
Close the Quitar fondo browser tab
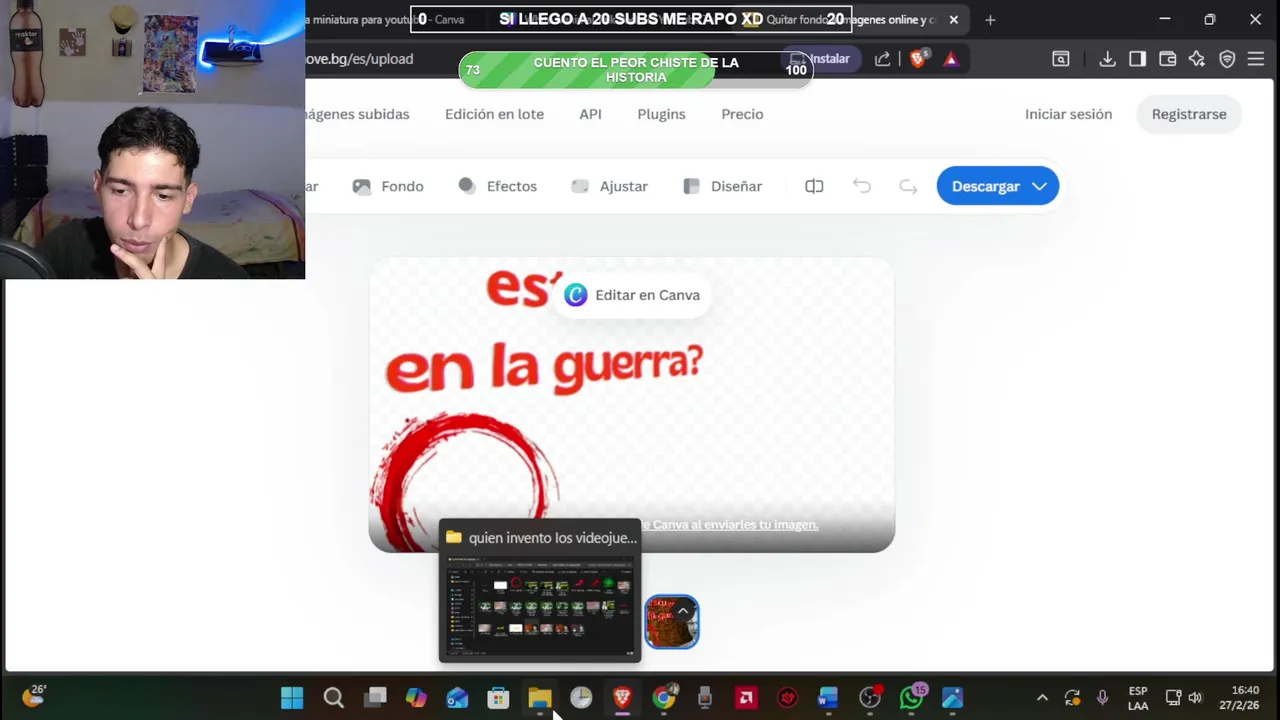pos(953,19)
